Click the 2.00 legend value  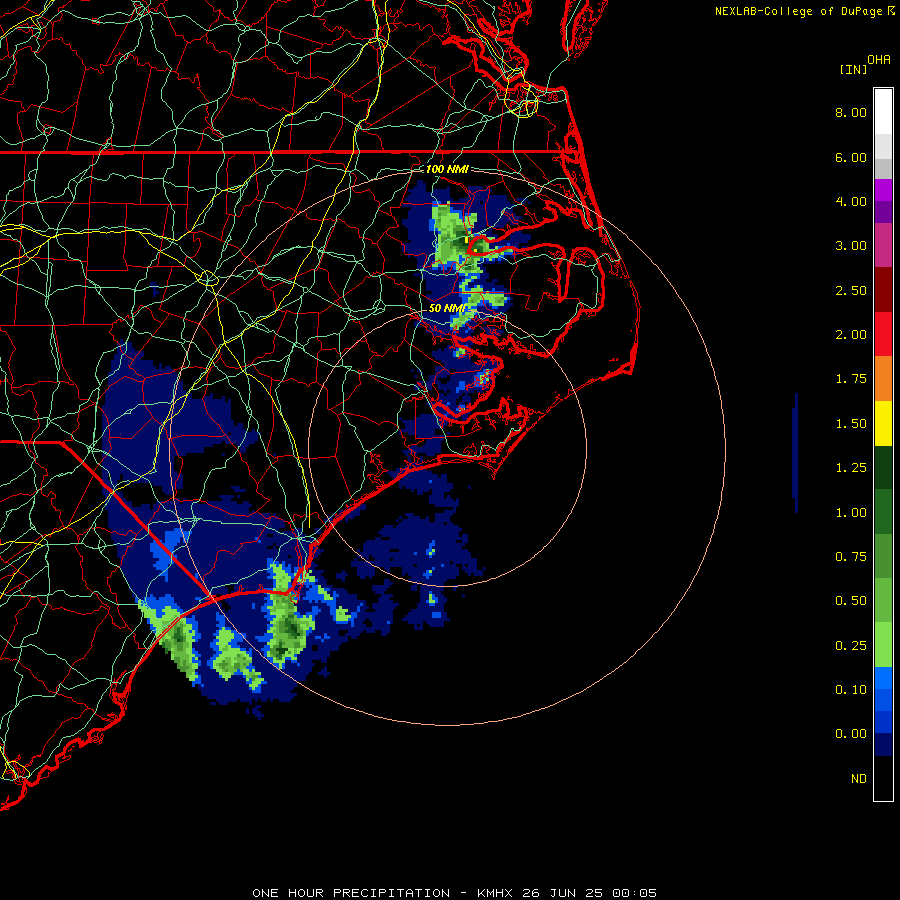click(x=851, y=335)
